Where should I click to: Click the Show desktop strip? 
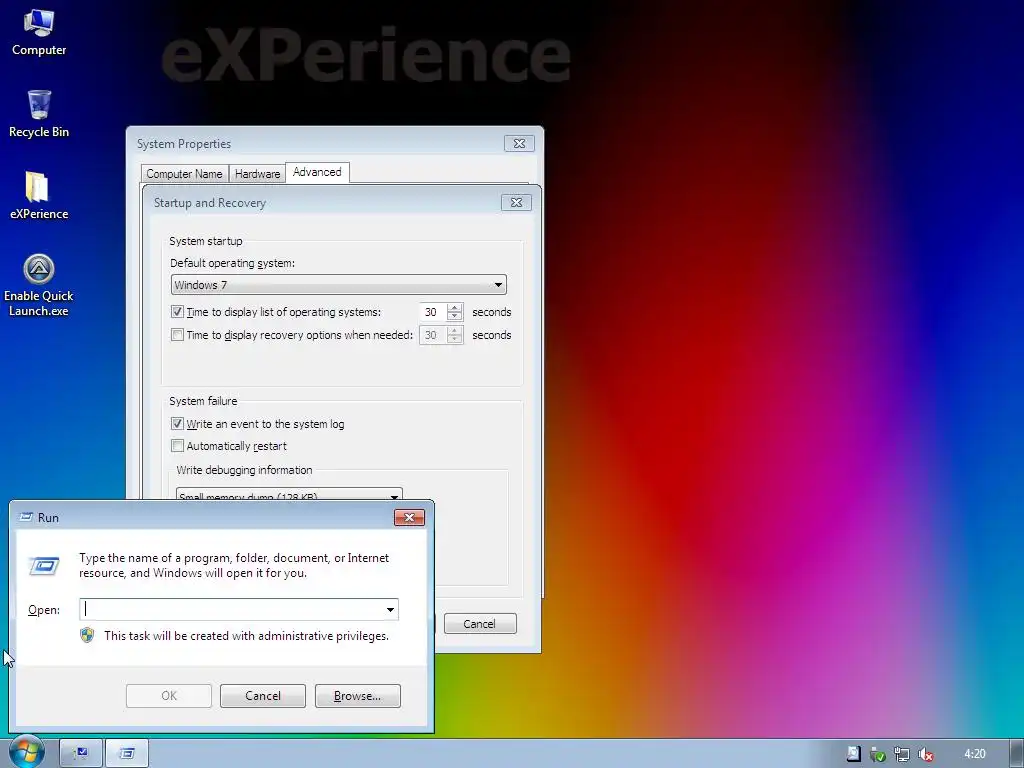click(1017, 754)
